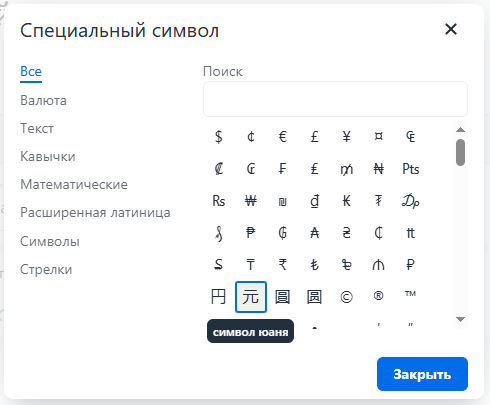Open the Валюта category
This screenshot has height=405, width=490.
point(43,100)
